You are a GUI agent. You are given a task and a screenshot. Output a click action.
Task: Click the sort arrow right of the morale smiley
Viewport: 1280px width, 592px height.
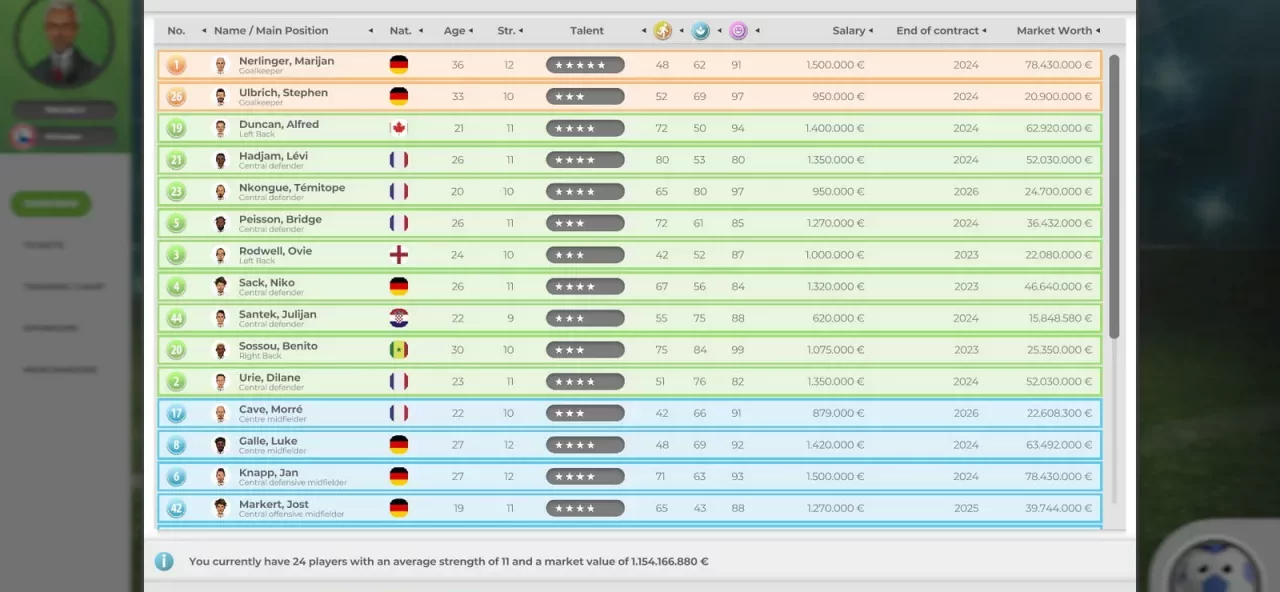tap(757, 31)
